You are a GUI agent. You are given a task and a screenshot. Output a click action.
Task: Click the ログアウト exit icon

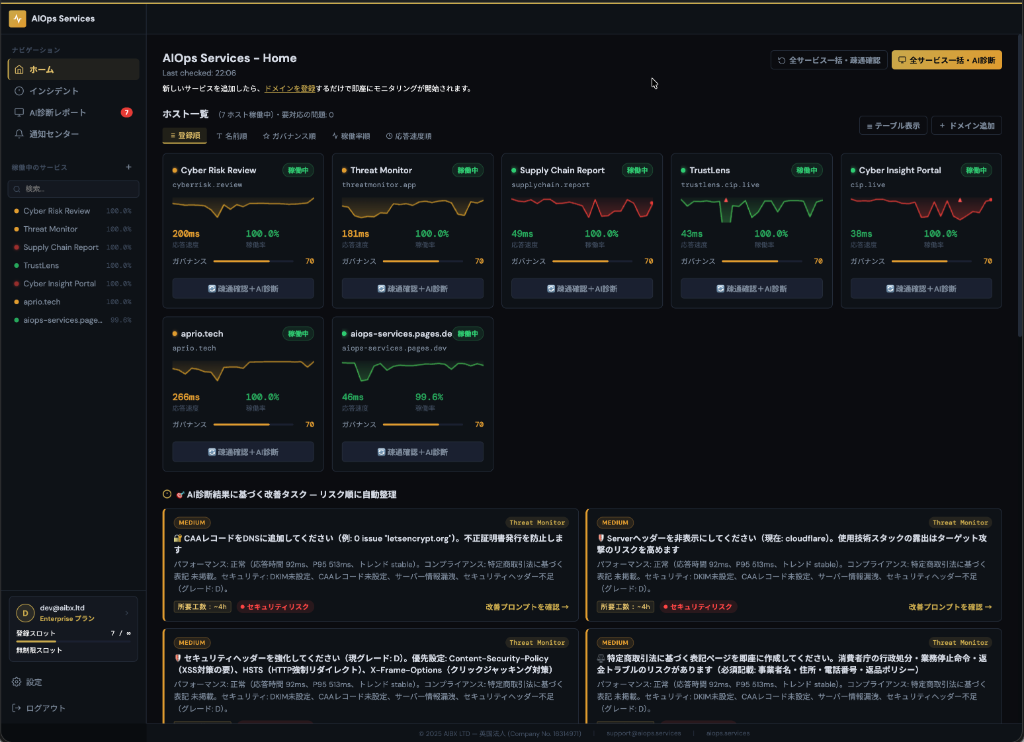(16, 708)
